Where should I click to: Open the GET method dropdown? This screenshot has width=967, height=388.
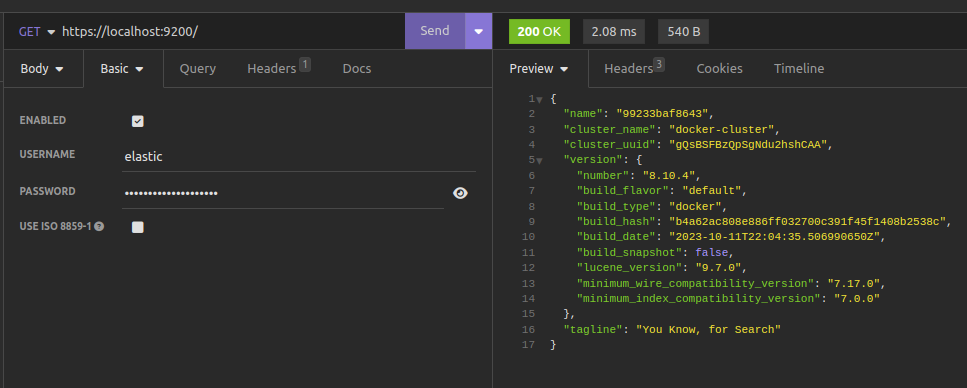[36, 31]
